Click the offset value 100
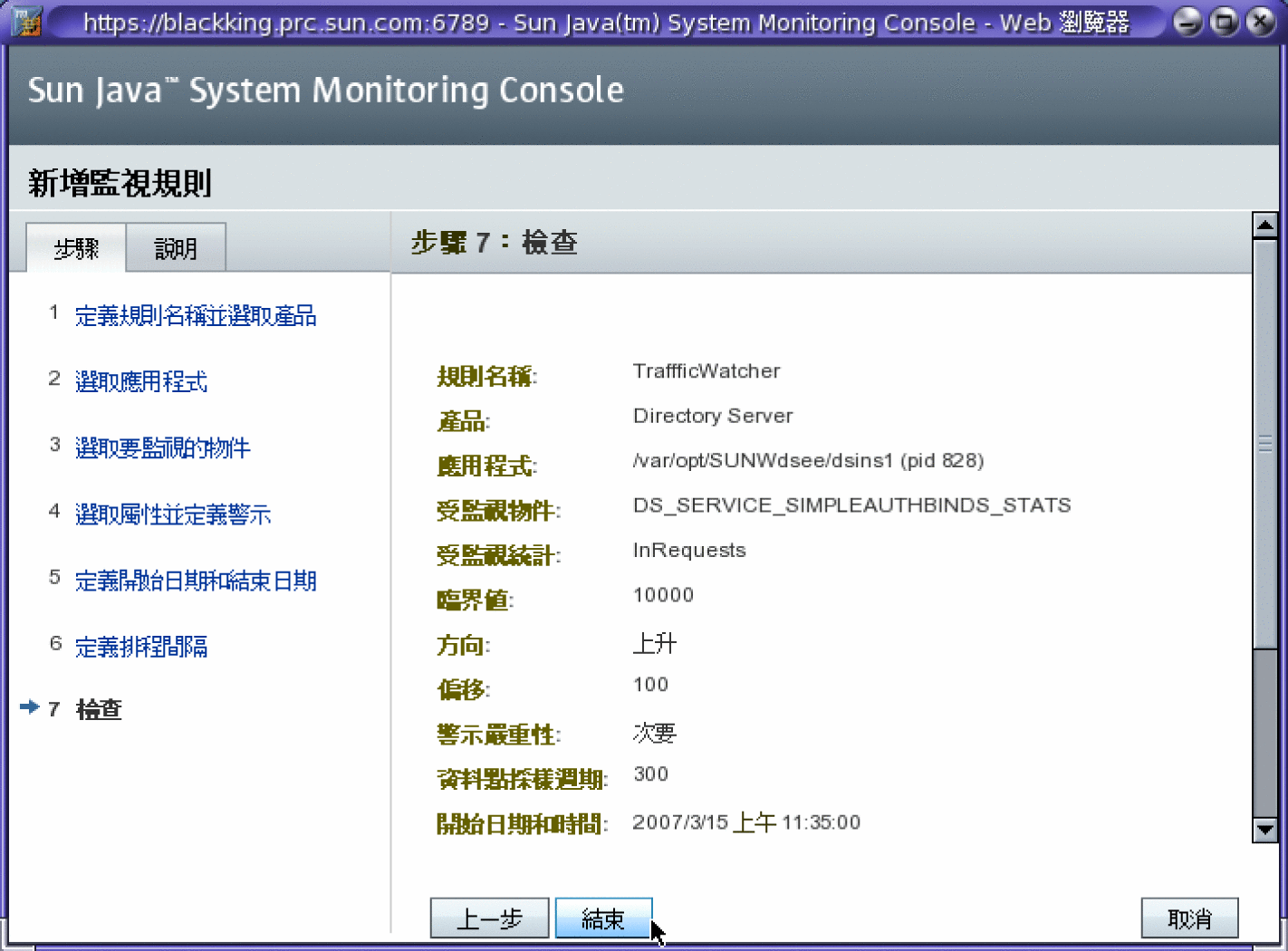Viewport: 1288px width, 951px height. pos(650,685)
